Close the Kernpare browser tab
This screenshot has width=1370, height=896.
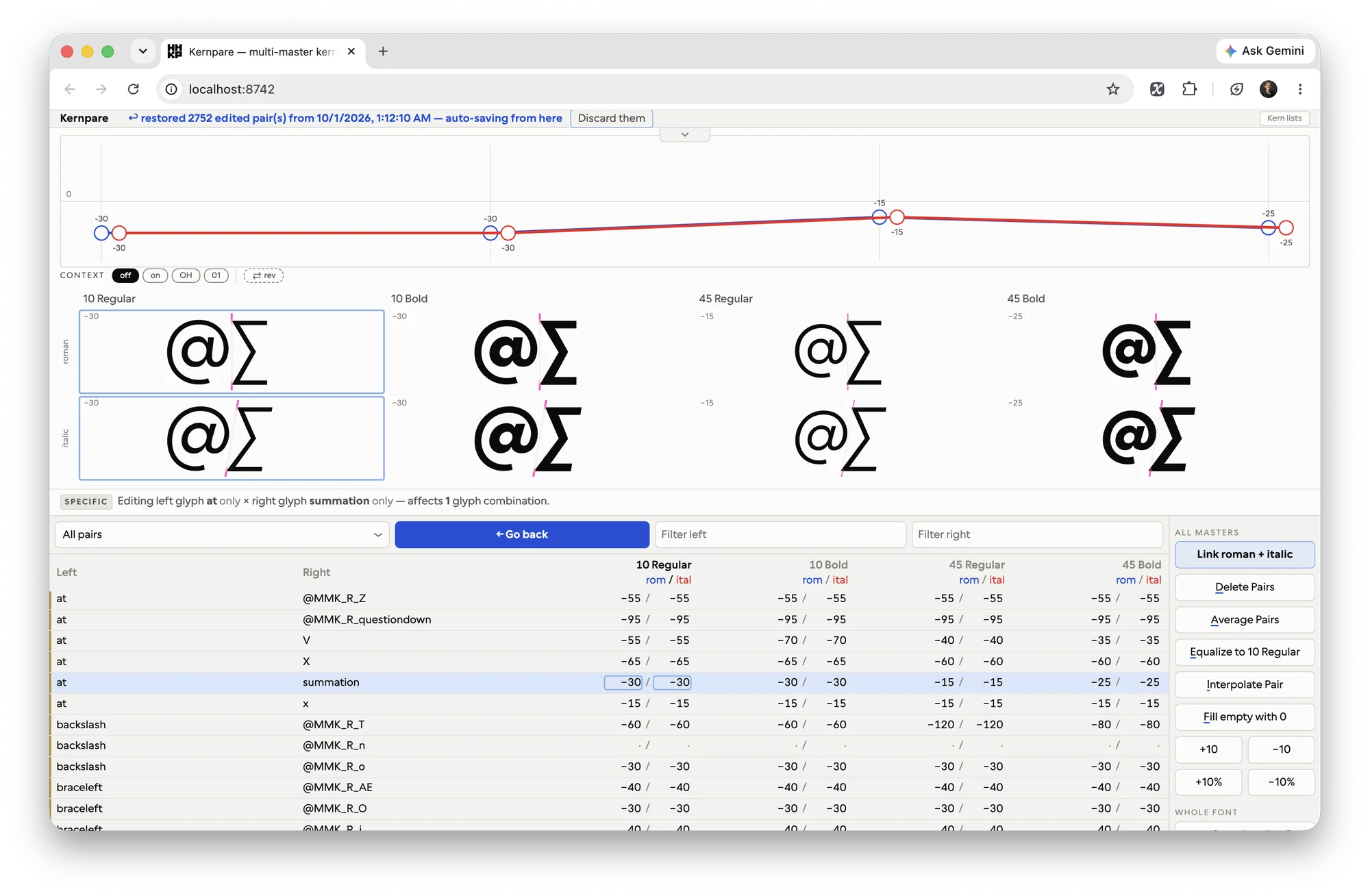(x=351, y=51)
